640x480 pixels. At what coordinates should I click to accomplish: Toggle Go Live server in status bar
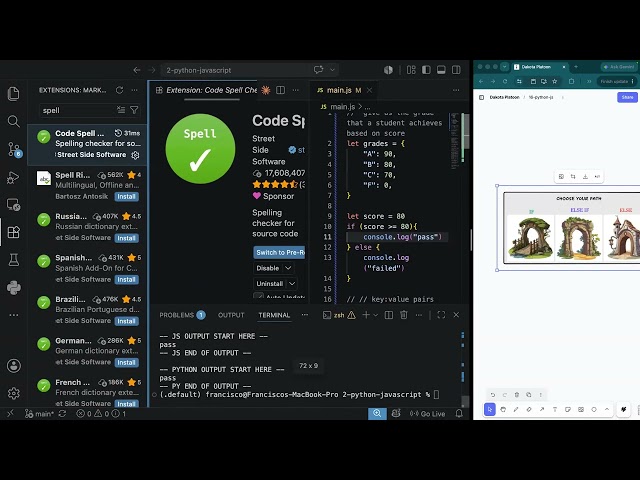(x=427, y=413)
